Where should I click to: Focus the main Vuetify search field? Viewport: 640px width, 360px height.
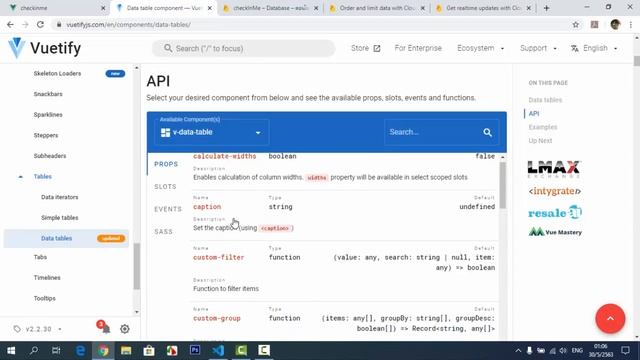pyautogui.click(x=244, y=48)
